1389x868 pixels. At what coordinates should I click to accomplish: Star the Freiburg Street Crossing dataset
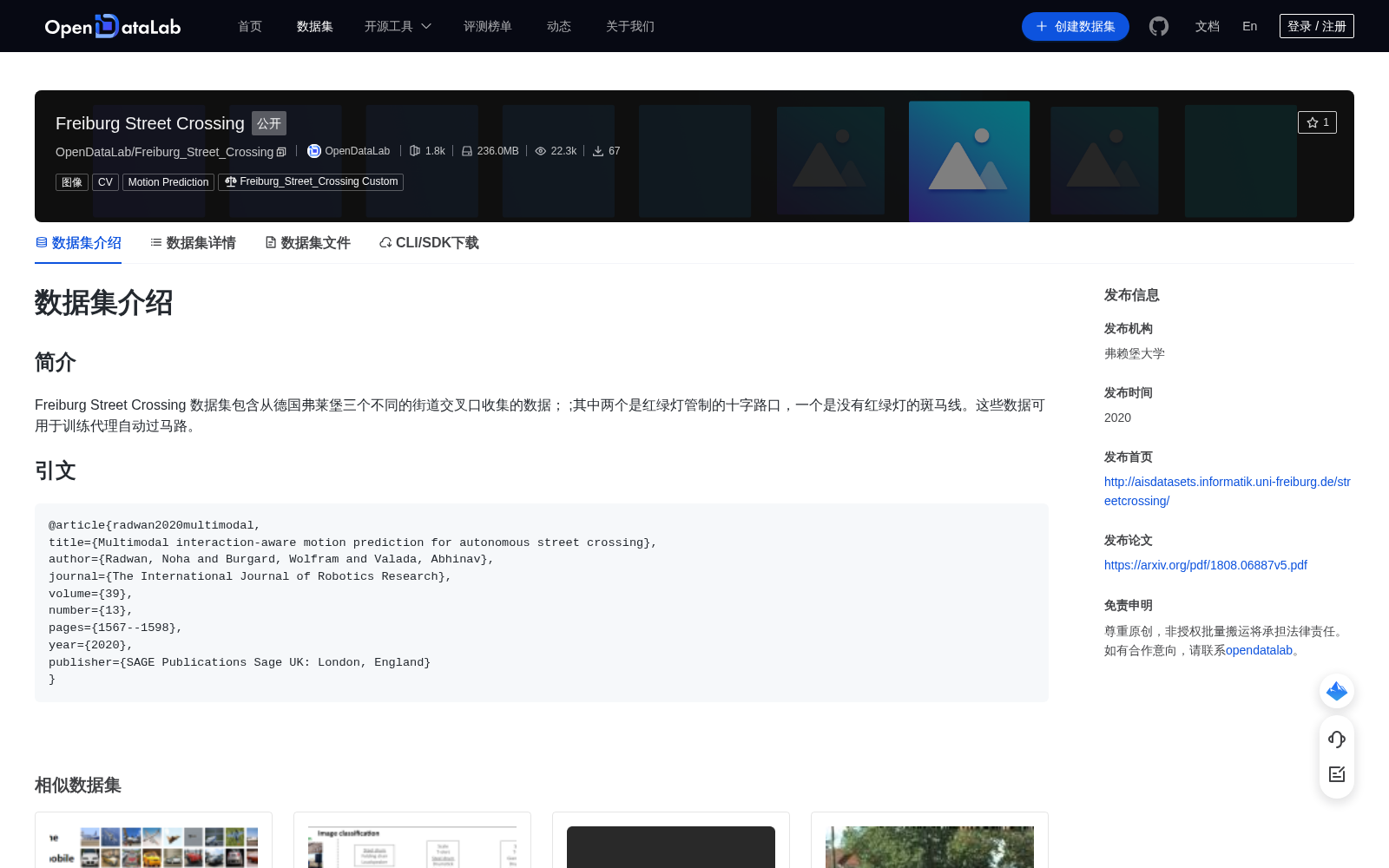click(1317, 122)
